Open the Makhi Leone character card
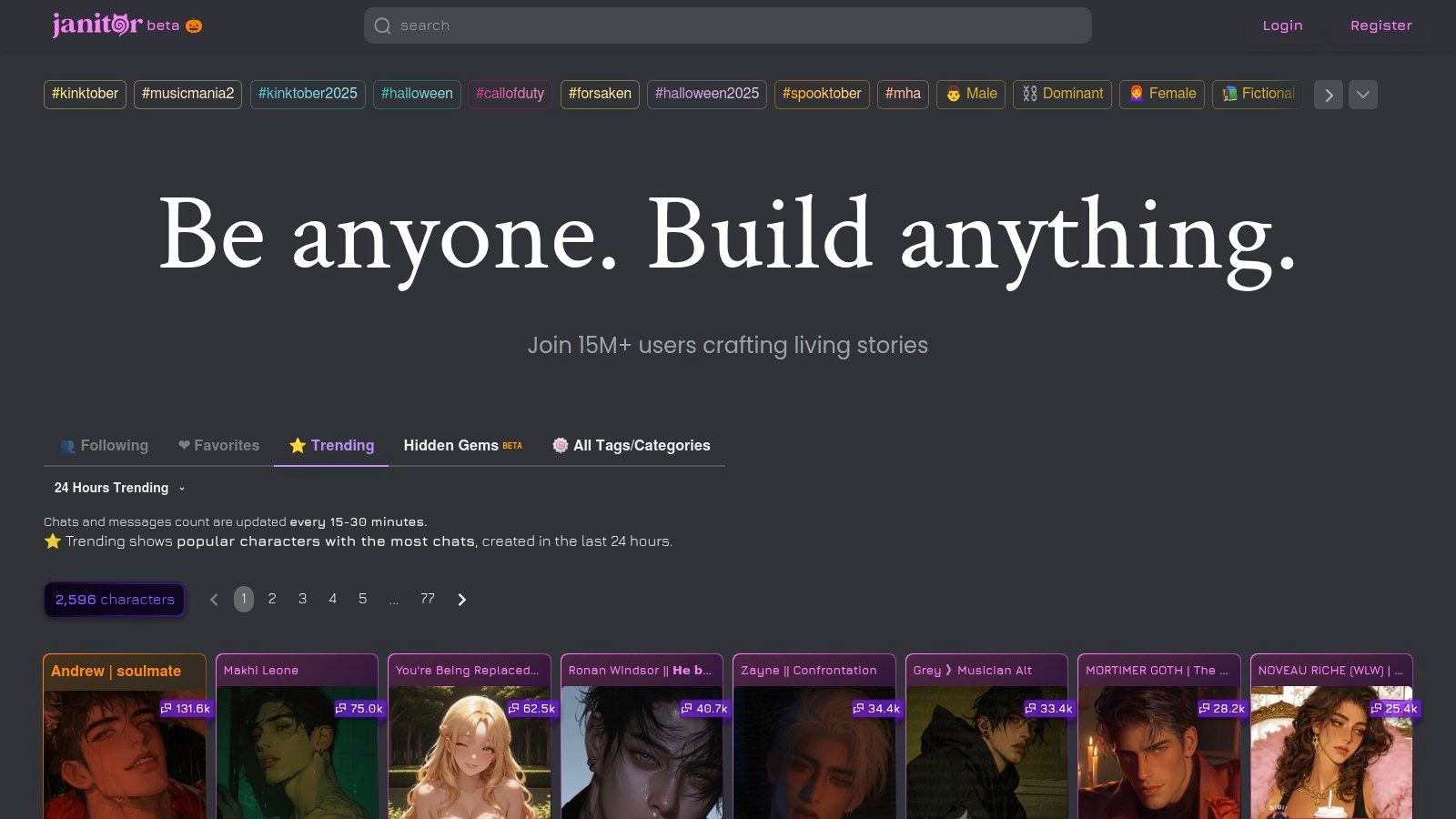This screenshot has width=1456, height=819. tap(297, 737)
